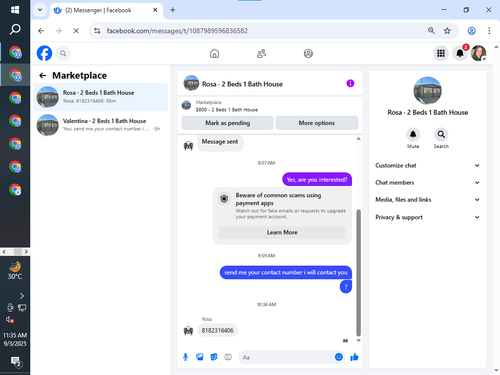View site information icon in address bar

click(x=97, y=31)
